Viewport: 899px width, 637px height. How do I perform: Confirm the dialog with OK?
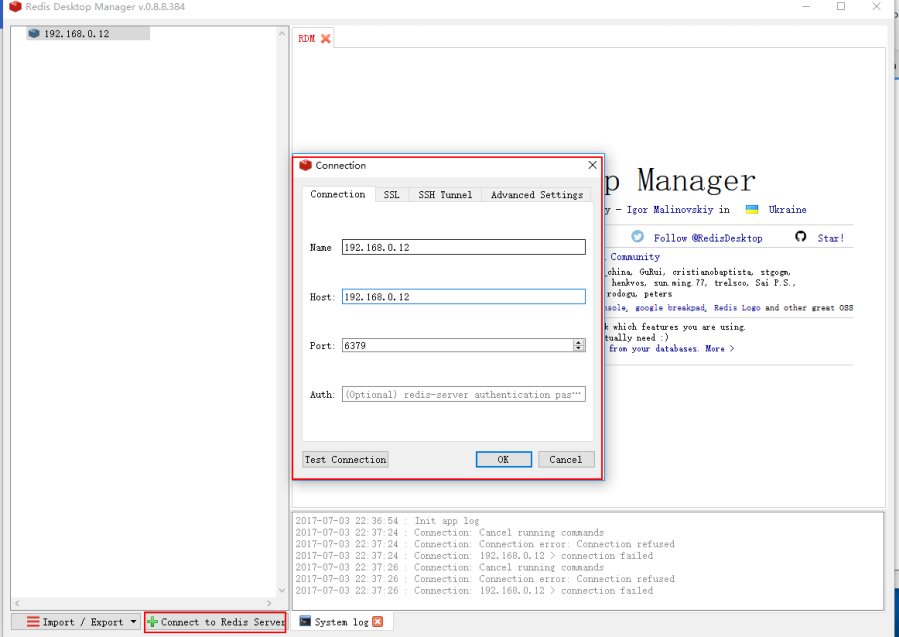click(x=503, y=459)
